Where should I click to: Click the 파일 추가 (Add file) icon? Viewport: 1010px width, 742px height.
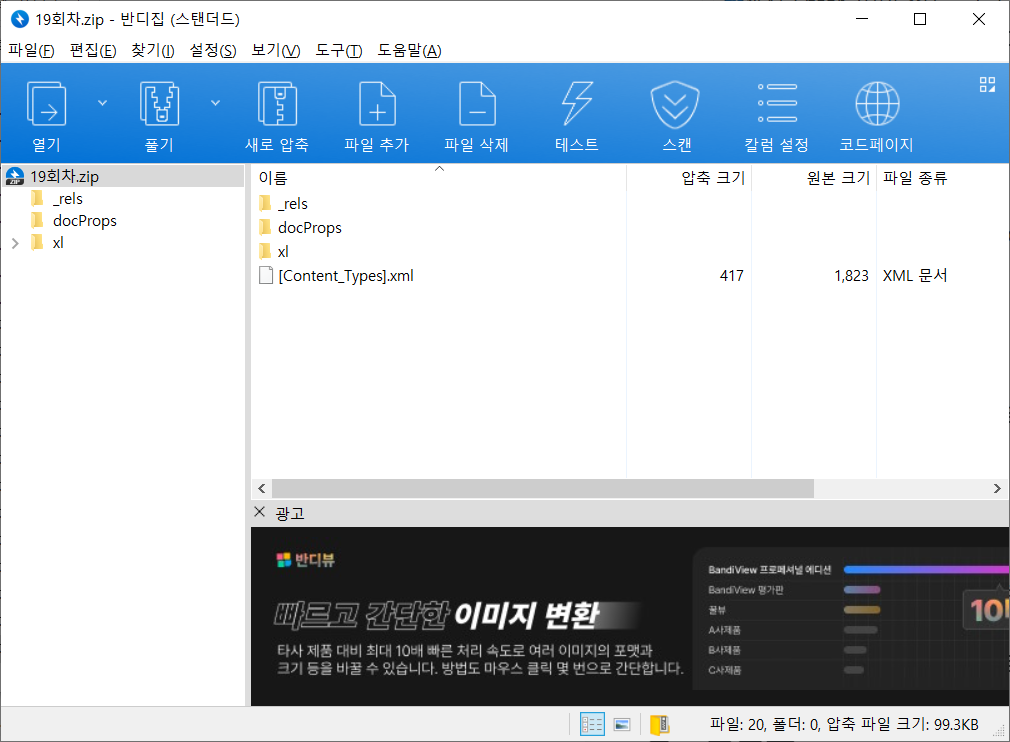(x=377, y=104)
